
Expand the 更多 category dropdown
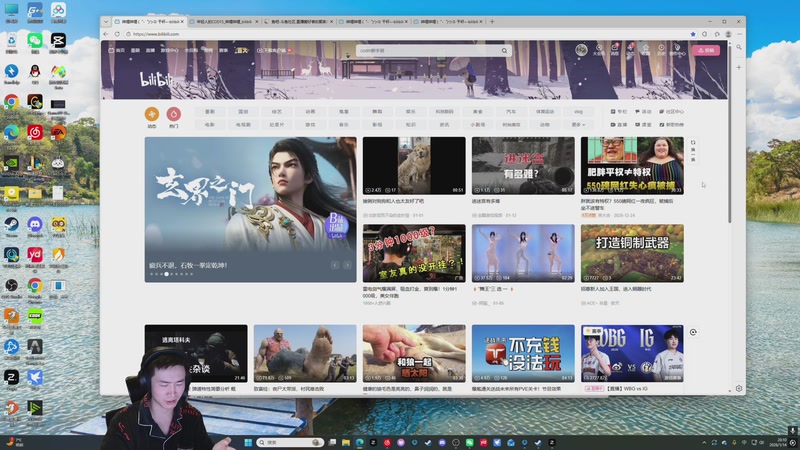click(x=578, y=124)
